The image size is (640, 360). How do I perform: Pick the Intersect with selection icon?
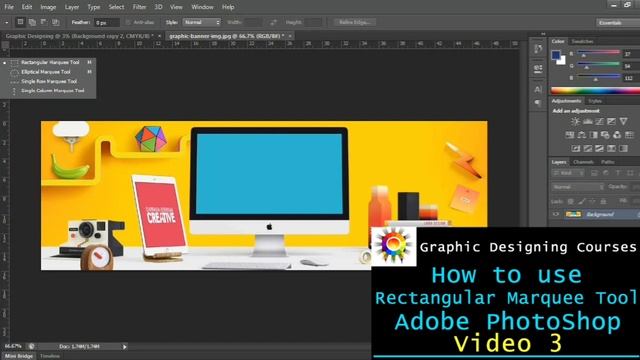point(56,22)
